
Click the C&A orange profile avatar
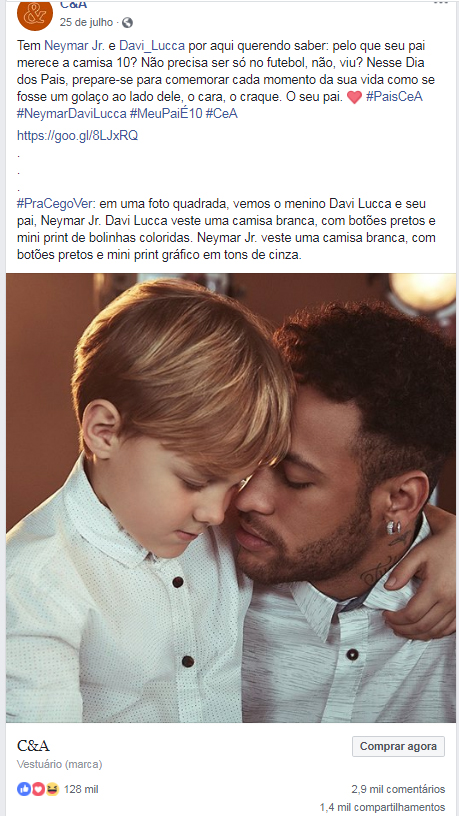pyautogui.click(x=35, y=14)
